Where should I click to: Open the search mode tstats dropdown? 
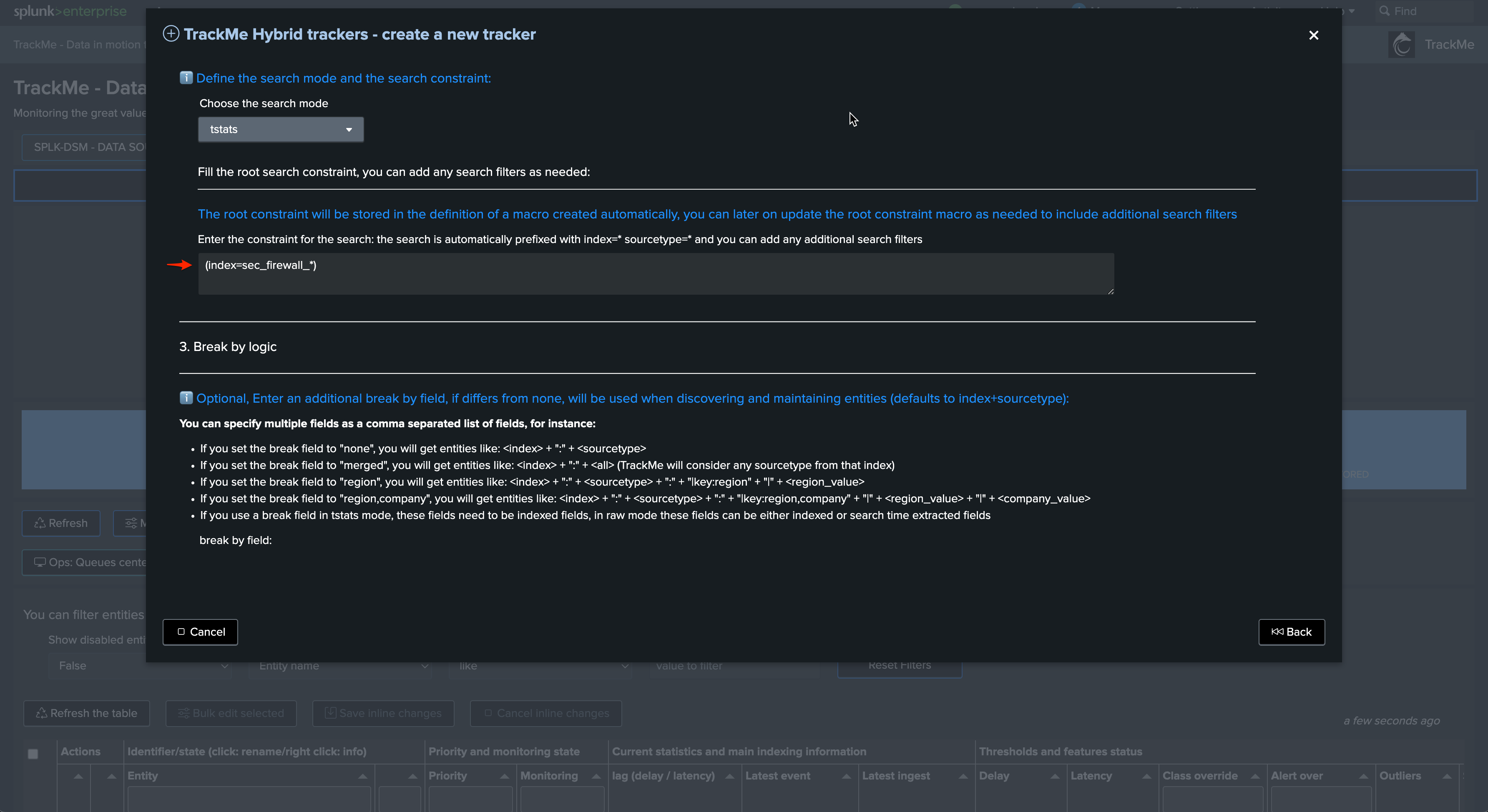tap(281, 129)
